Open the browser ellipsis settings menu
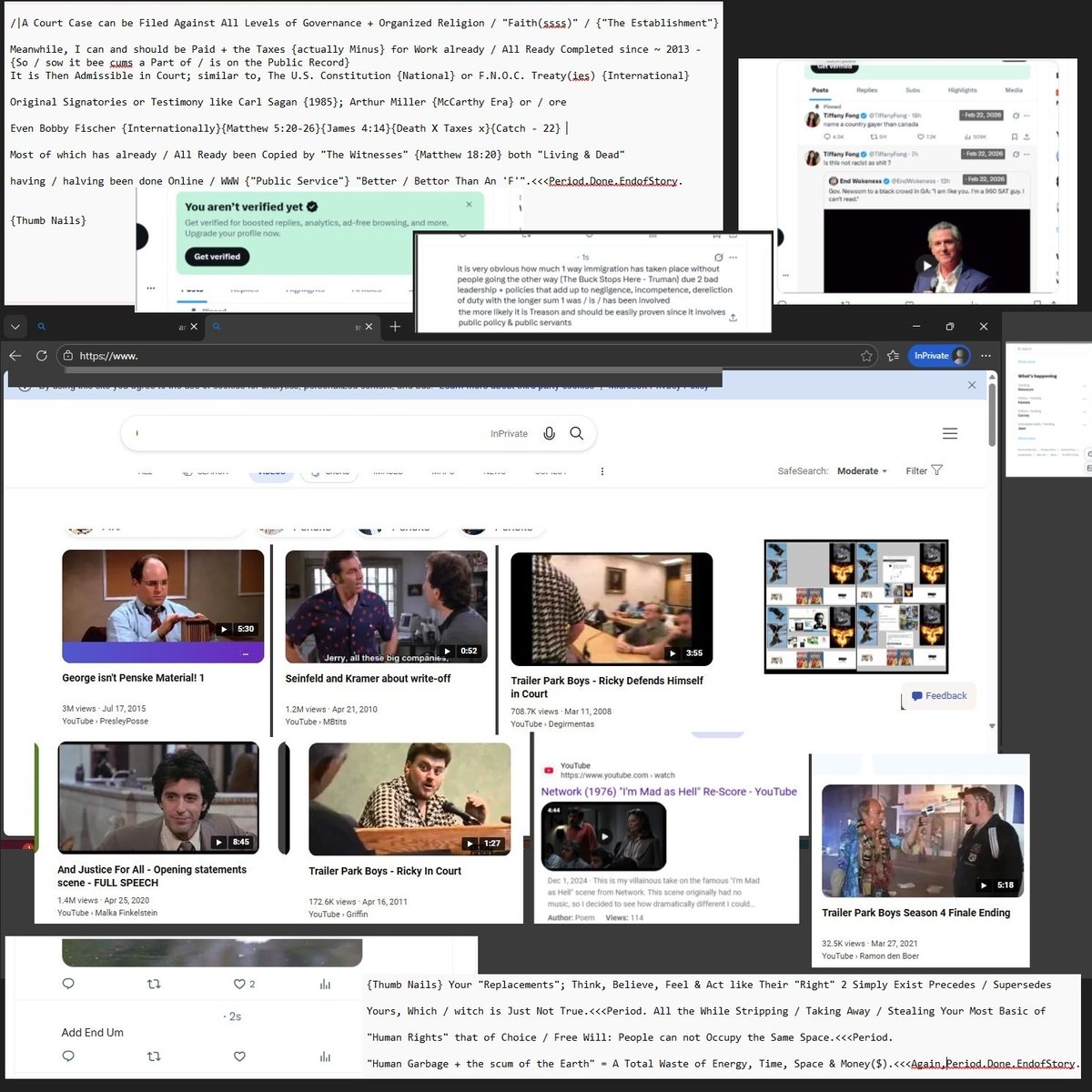The height and width of the screenshot is (1092, 1092). pos(986,355)
